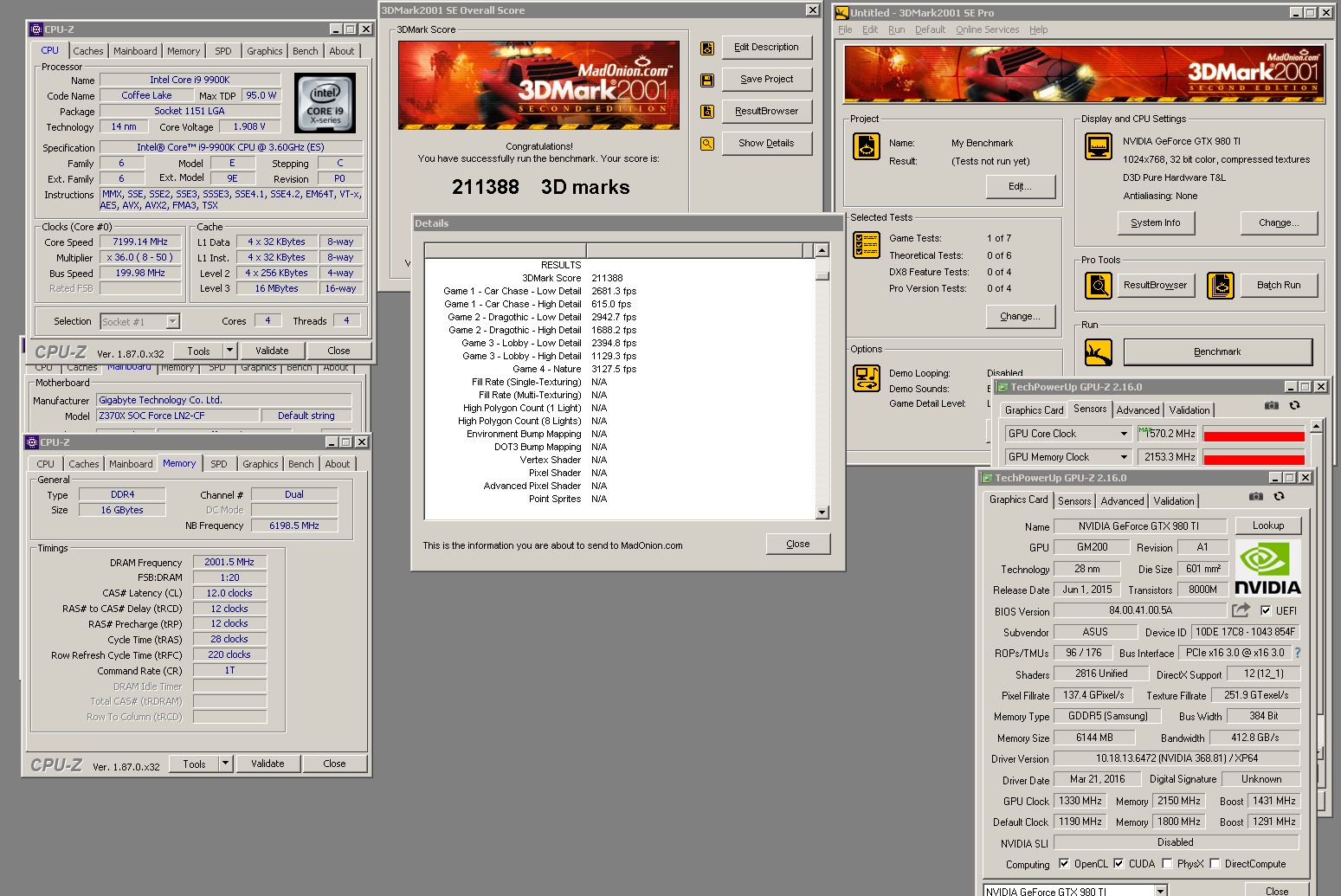Switch to Validation tab in GPU-Z Sensors window
Screen dimensions: 1341x896
[1189, 410]
